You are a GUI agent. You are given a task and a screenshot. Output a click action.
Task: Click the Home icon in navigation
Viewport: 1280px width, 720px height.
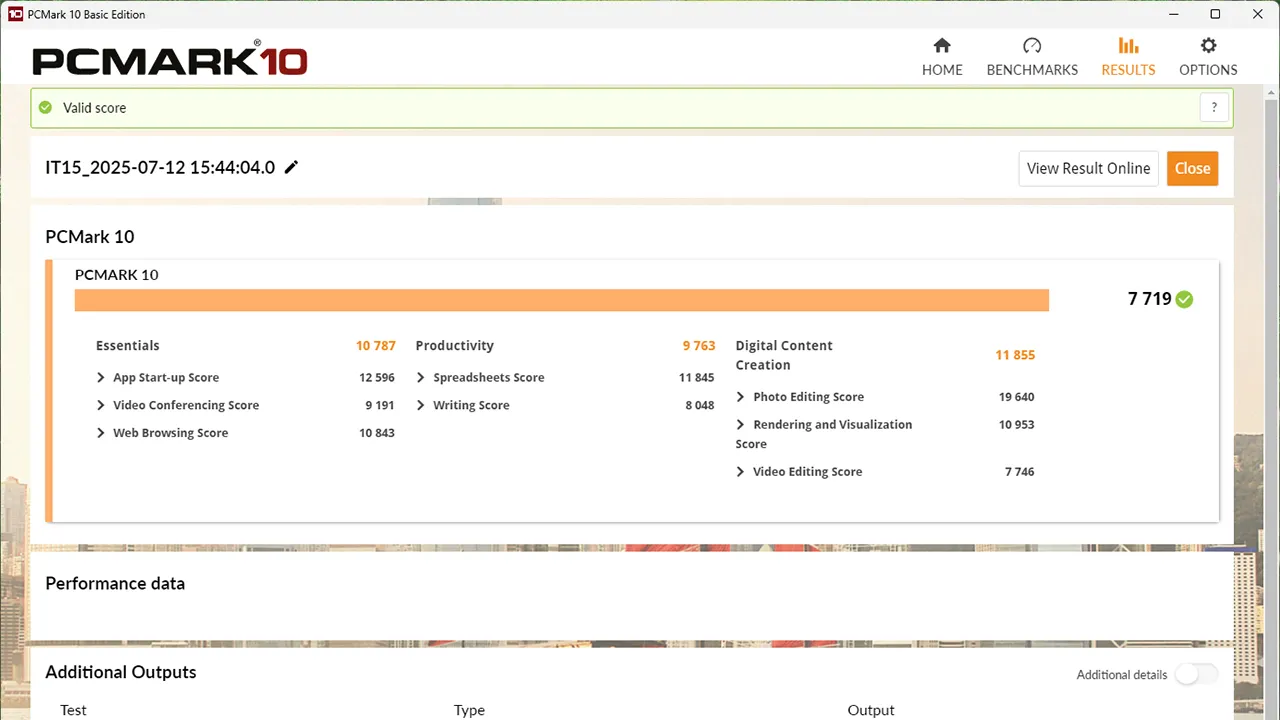tap(942, 46)
